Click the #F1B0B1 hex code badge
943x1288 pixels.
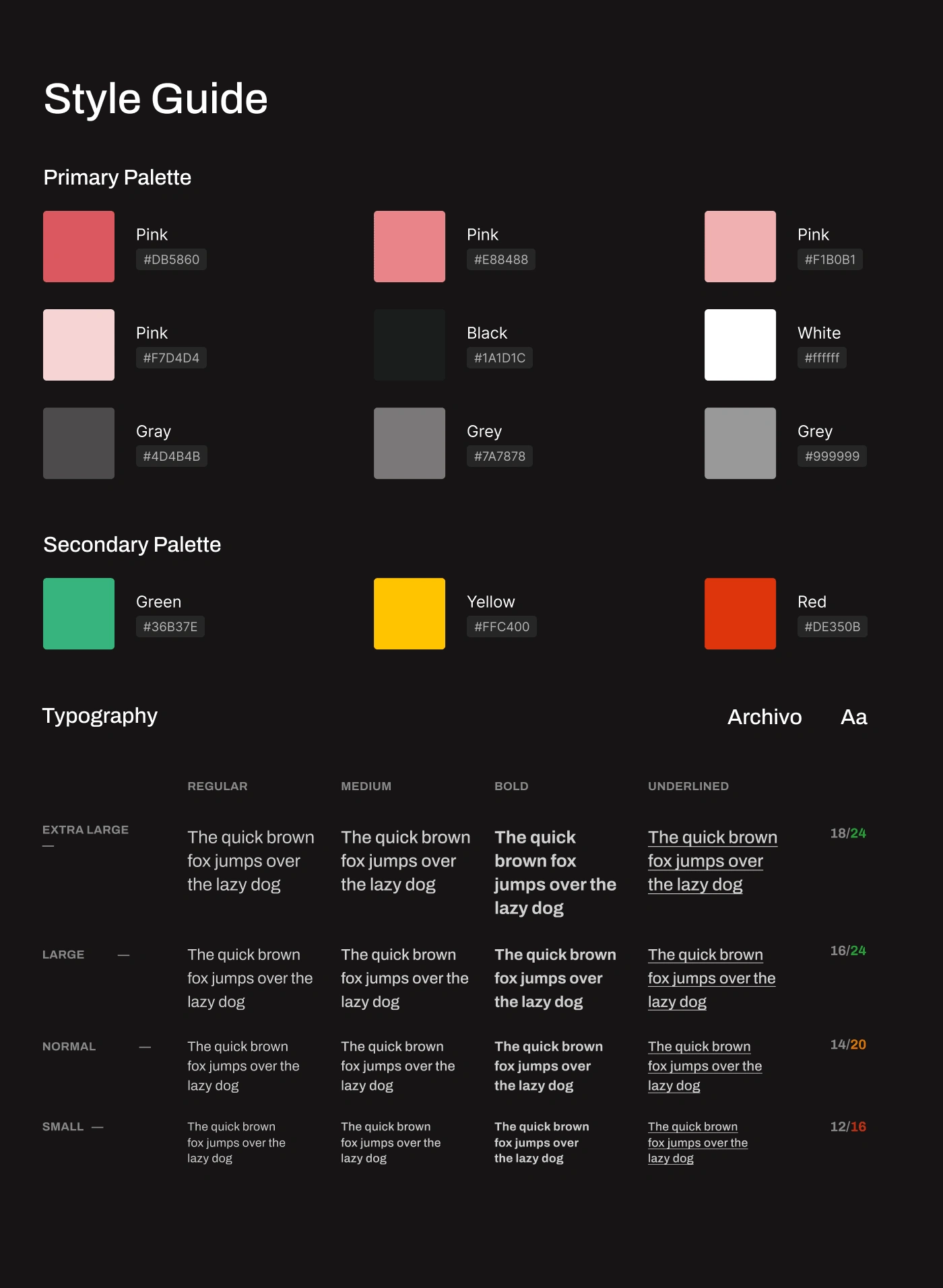tap(830, 259)
